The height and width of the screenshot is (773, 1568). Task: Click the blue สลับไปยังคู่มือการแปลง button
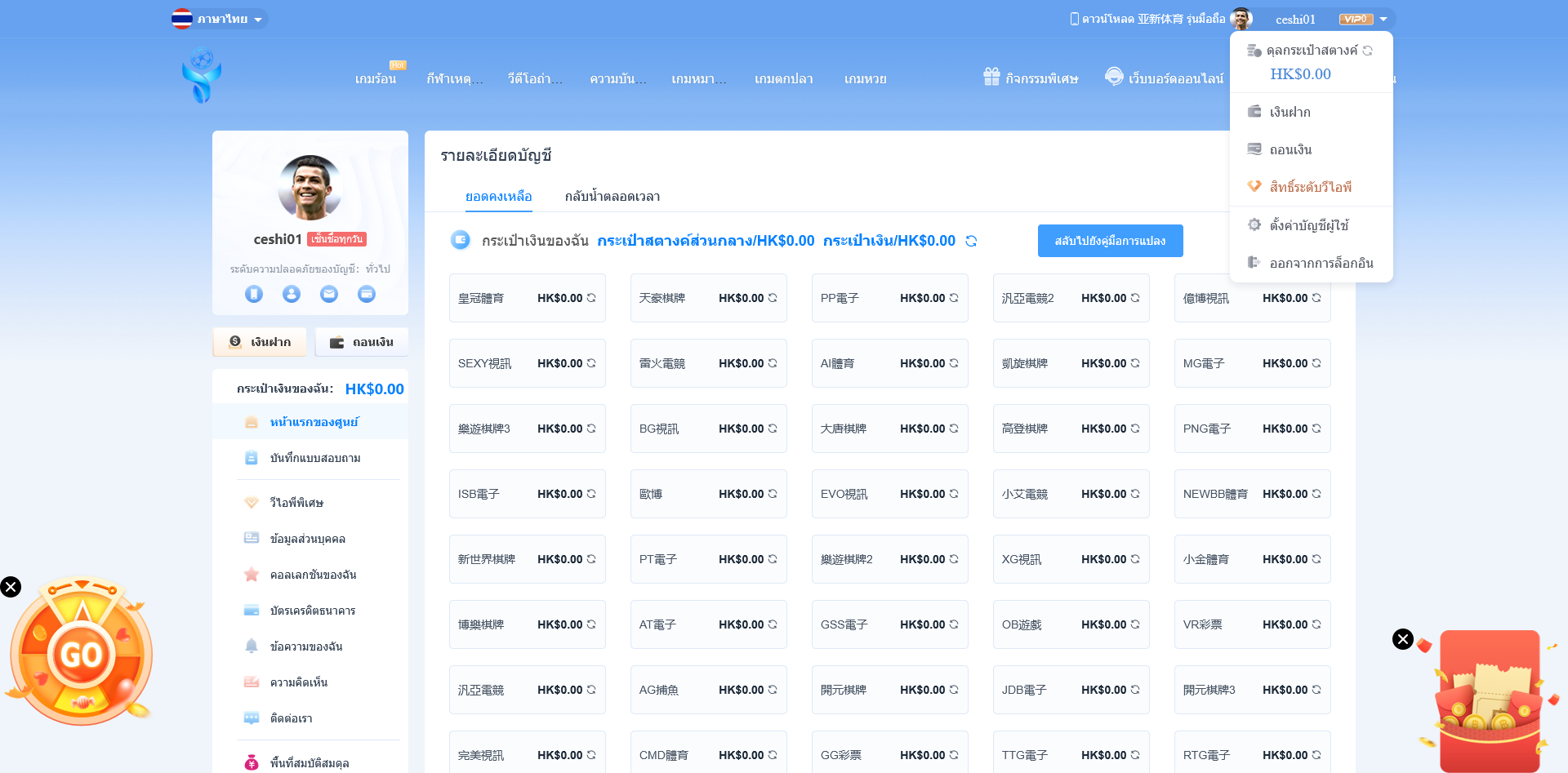point(1110,241)
